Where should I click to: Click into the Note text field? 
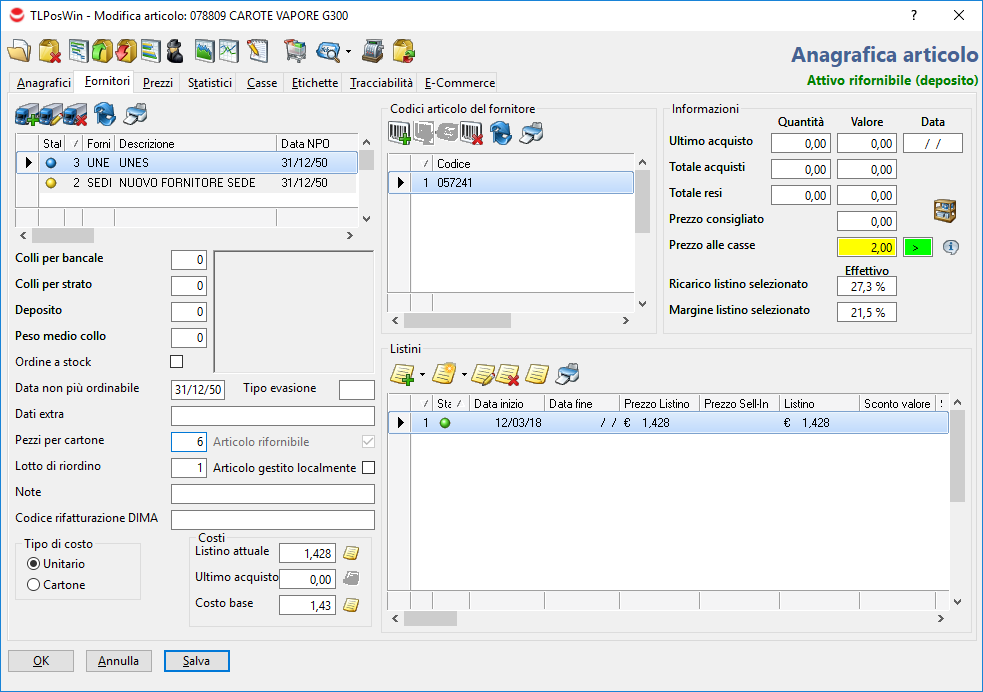coord(272,494)
